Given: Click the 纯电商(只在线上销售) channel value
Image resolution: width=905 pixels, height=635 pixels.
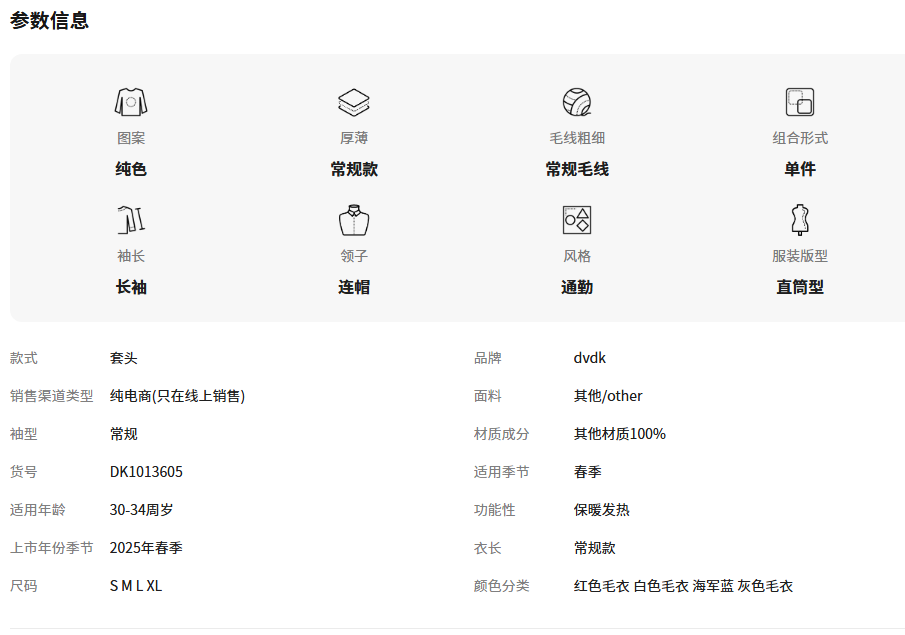Looking at the screenshot, I should [177, 396].
